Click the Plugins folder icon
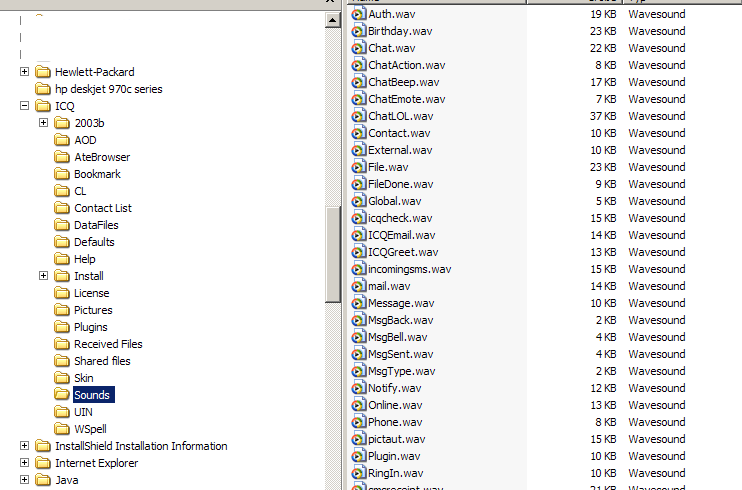This screenshot has height=490, width=742. click(x=62, y=327)
